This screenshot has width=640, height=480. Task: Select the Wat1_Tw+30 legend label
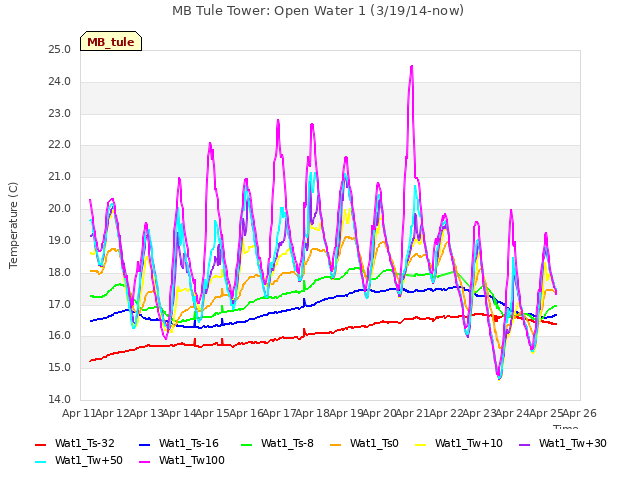click(573, 443)
